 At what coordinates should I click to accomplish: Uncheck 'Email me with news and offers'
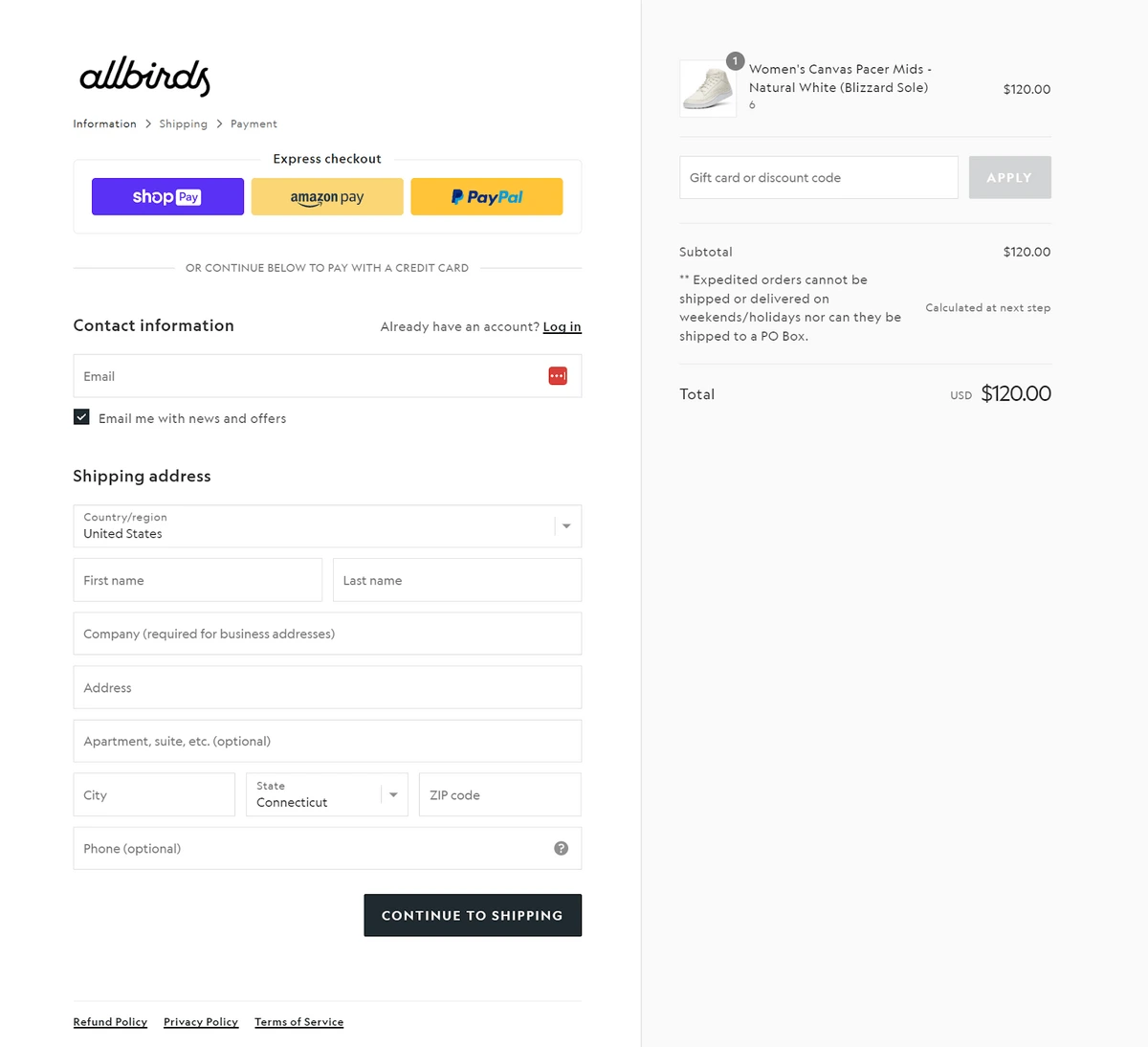click(x=81, y=416)
